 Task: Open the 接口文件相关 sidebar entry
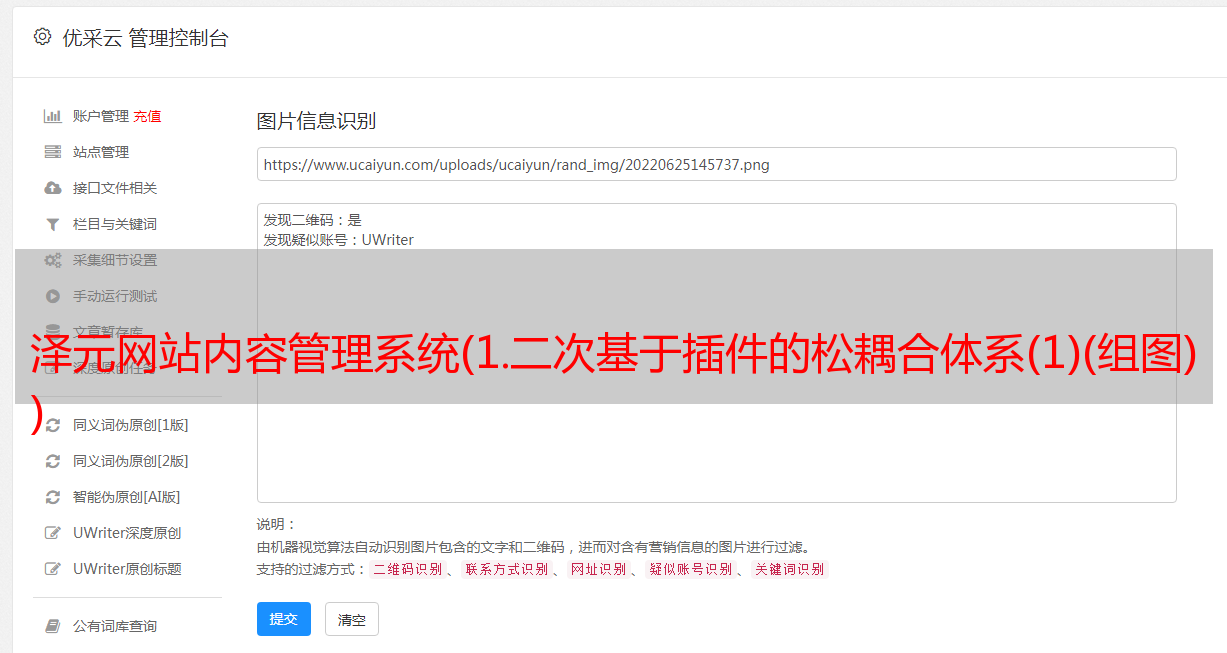[115, 188]
